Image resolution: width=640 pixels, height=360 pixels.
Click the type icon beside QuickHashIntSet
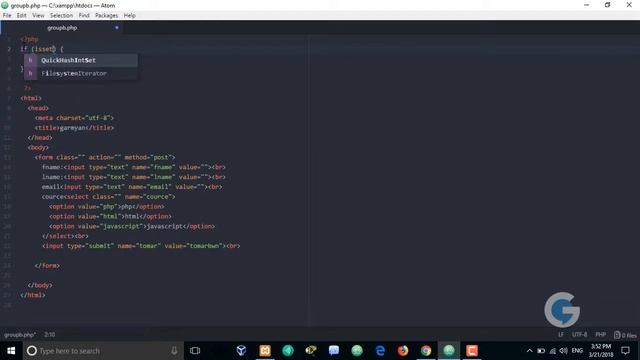point(30,60)
